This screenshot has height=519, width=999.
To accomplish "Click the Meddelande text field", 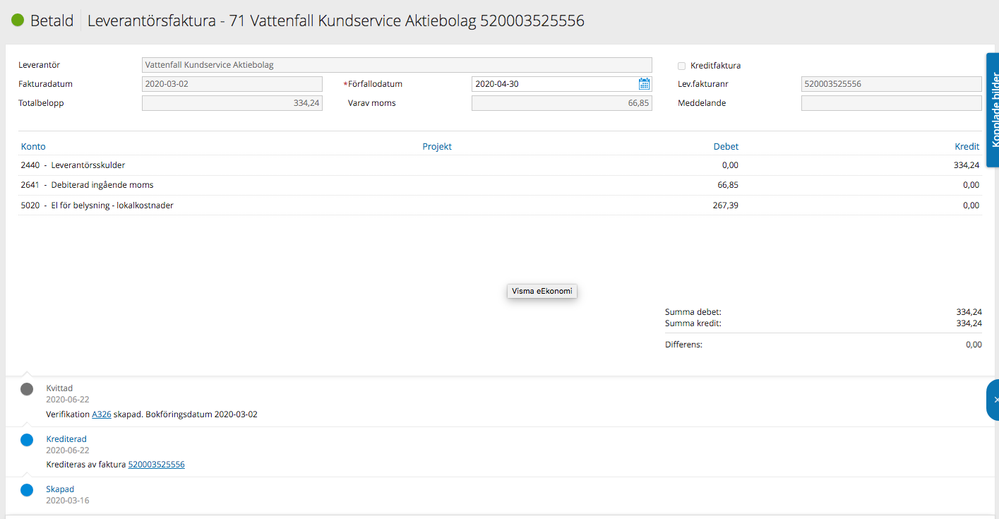I will coord(891,103).
